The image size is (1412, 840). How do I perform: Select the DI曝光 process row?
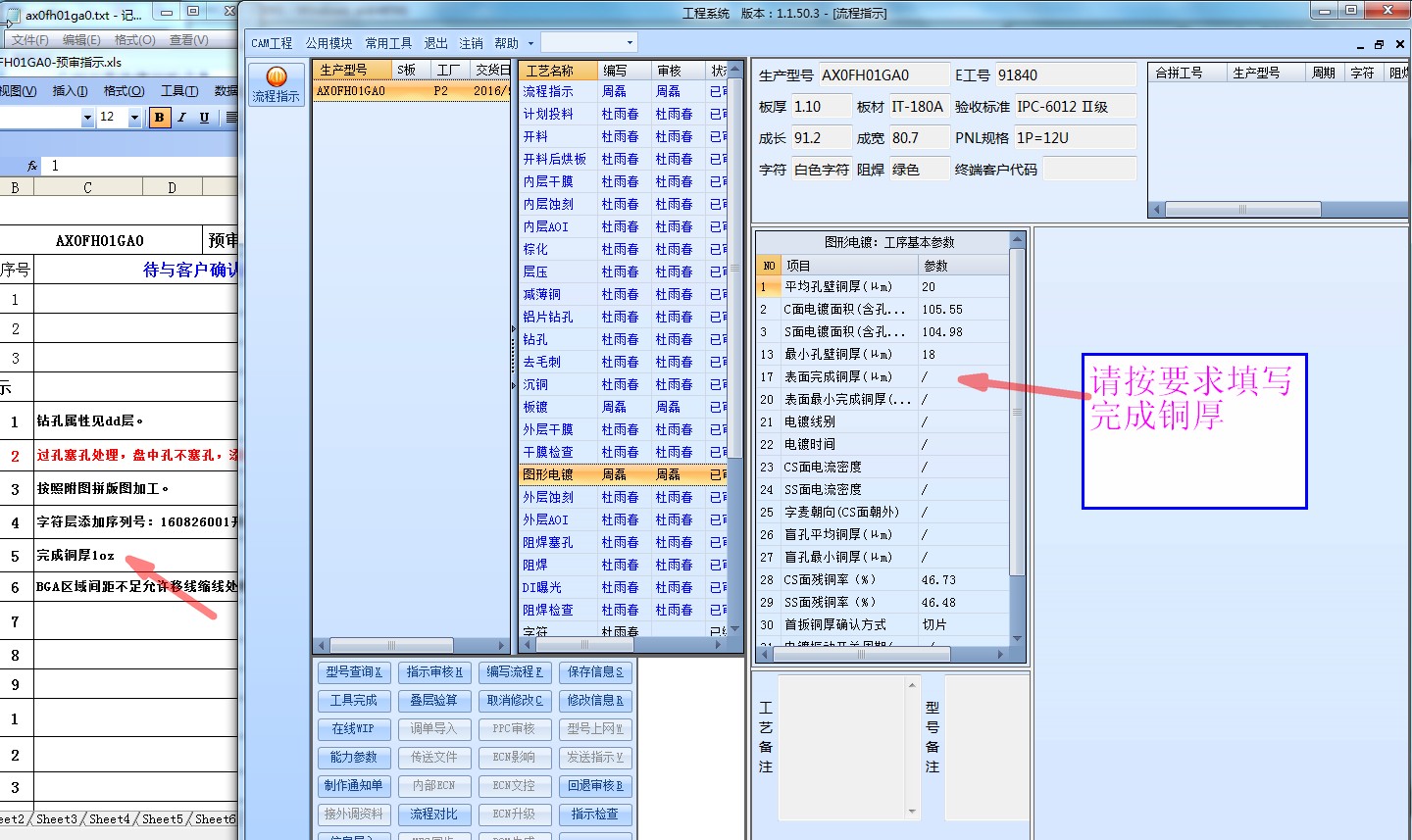624,587
